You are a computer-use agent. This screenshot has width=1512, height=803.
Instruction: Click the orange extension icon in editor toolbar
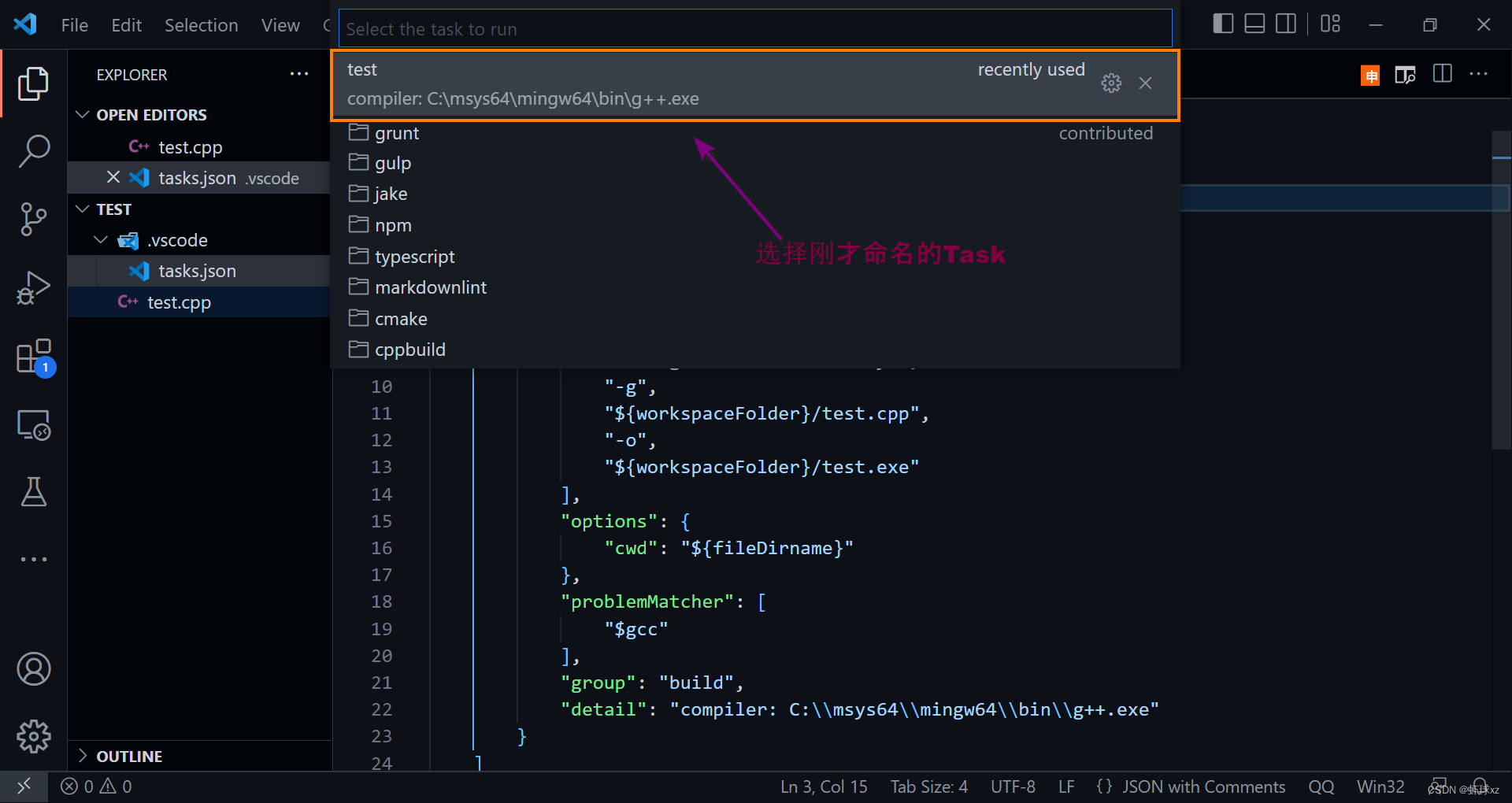tap(1370, 76)
